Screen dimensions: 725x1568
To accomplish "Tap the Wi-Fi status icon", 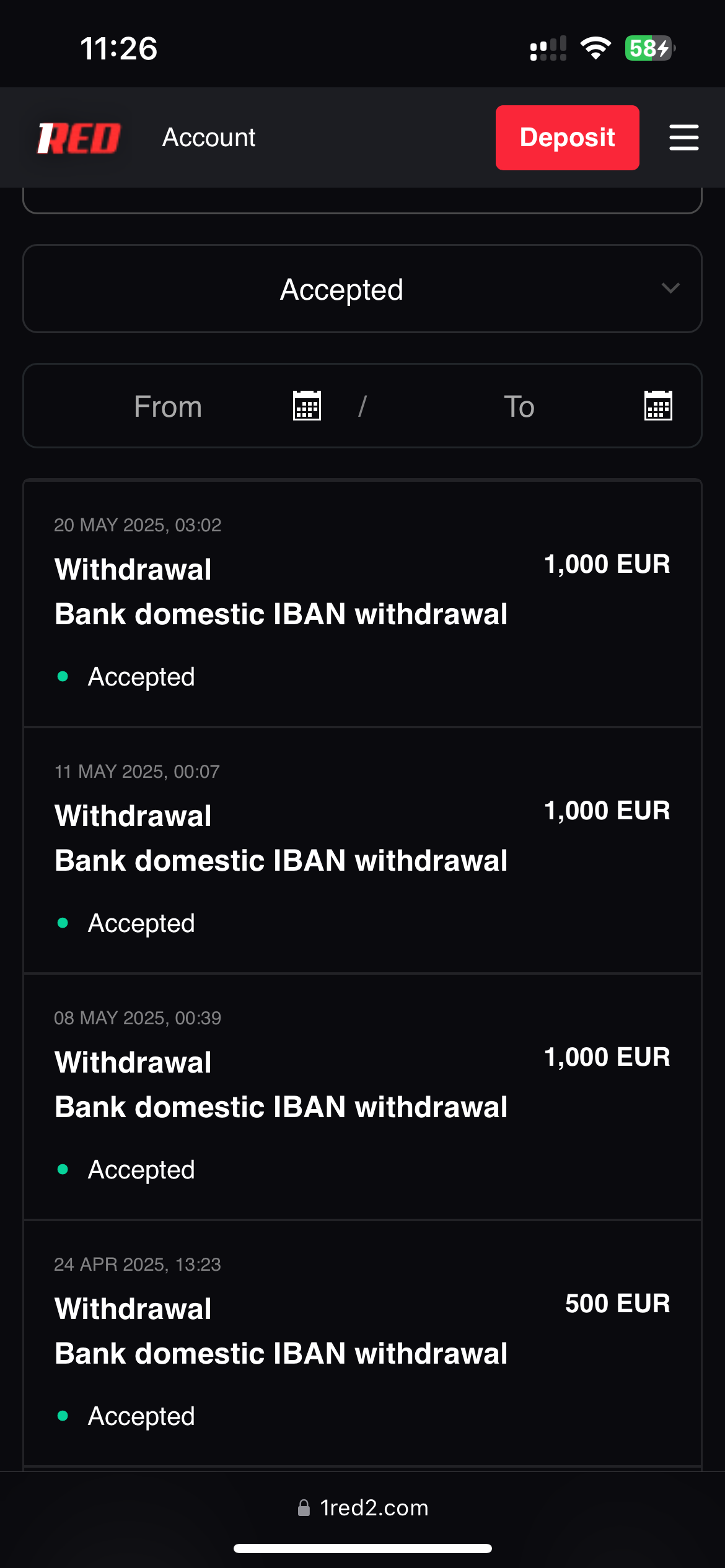I will [x=595, y=48].
